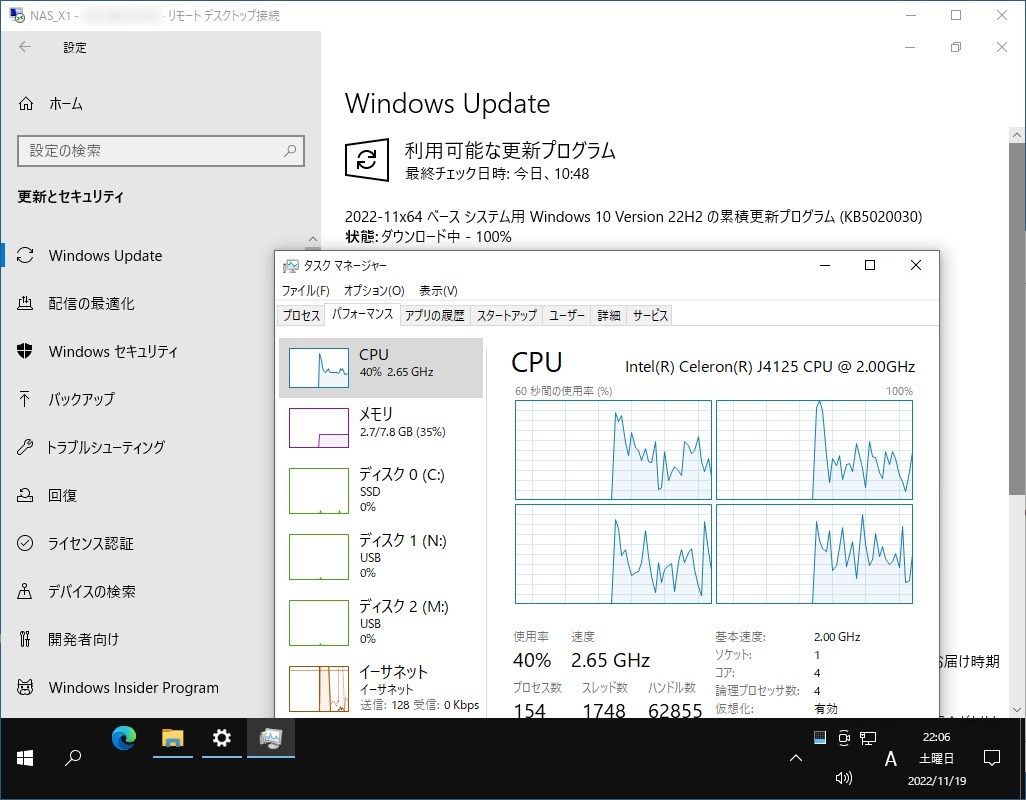
Task: Open 表示(V) menu in Task Manager
Action: tap(438, 290)
